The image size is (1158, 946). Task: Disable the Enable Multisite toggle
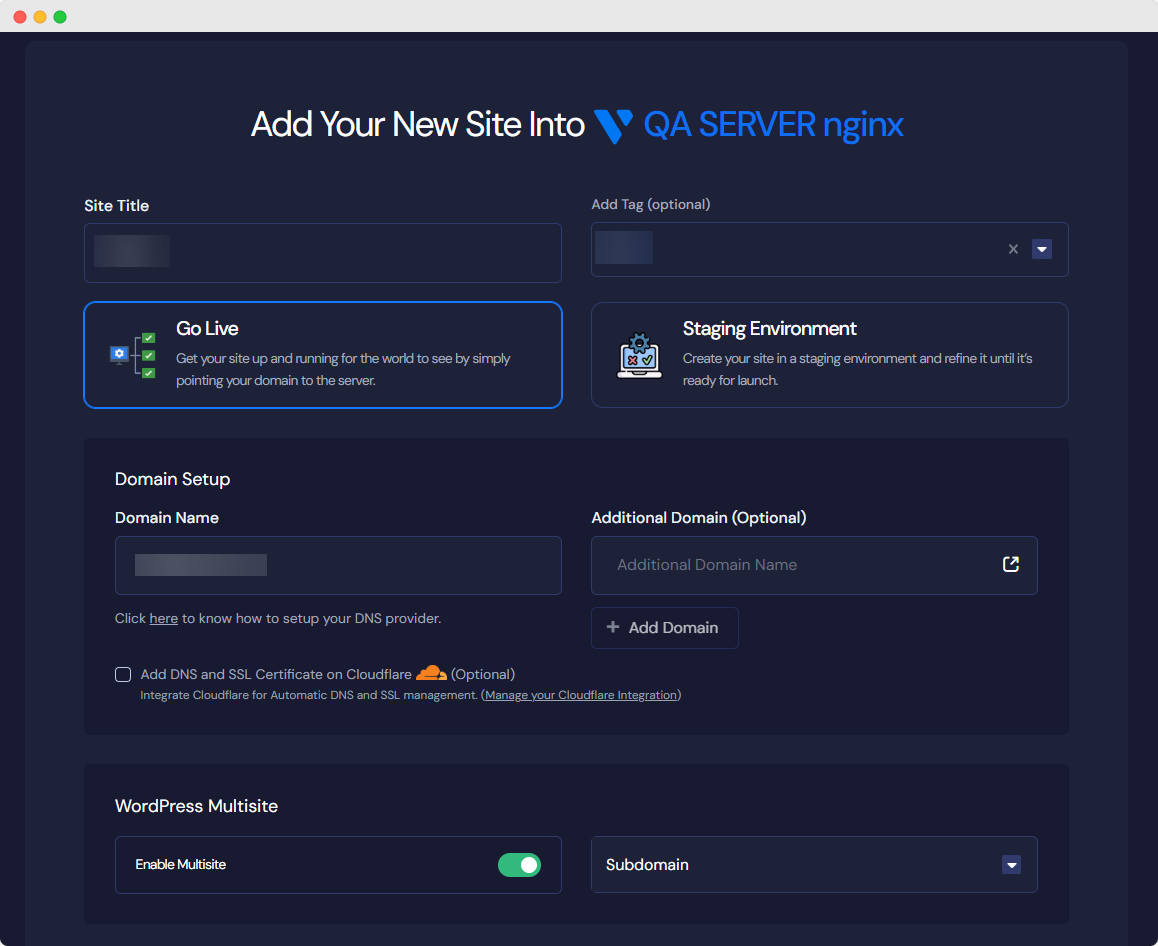coord(519,864)
